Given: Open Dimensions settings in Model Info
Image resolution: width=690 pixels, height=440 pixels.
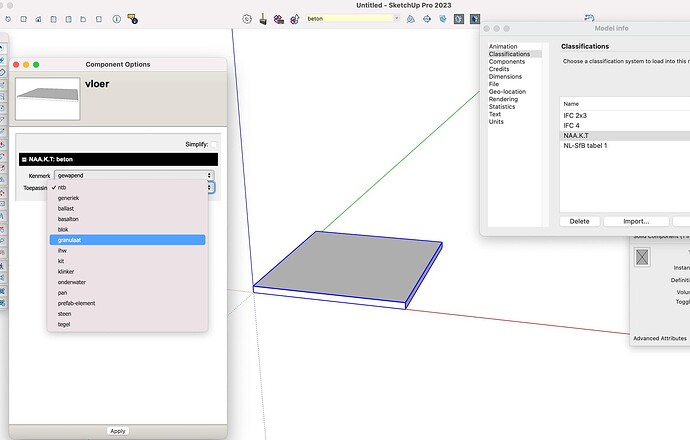Looking at the screenshot, I should tap(505, 77).
